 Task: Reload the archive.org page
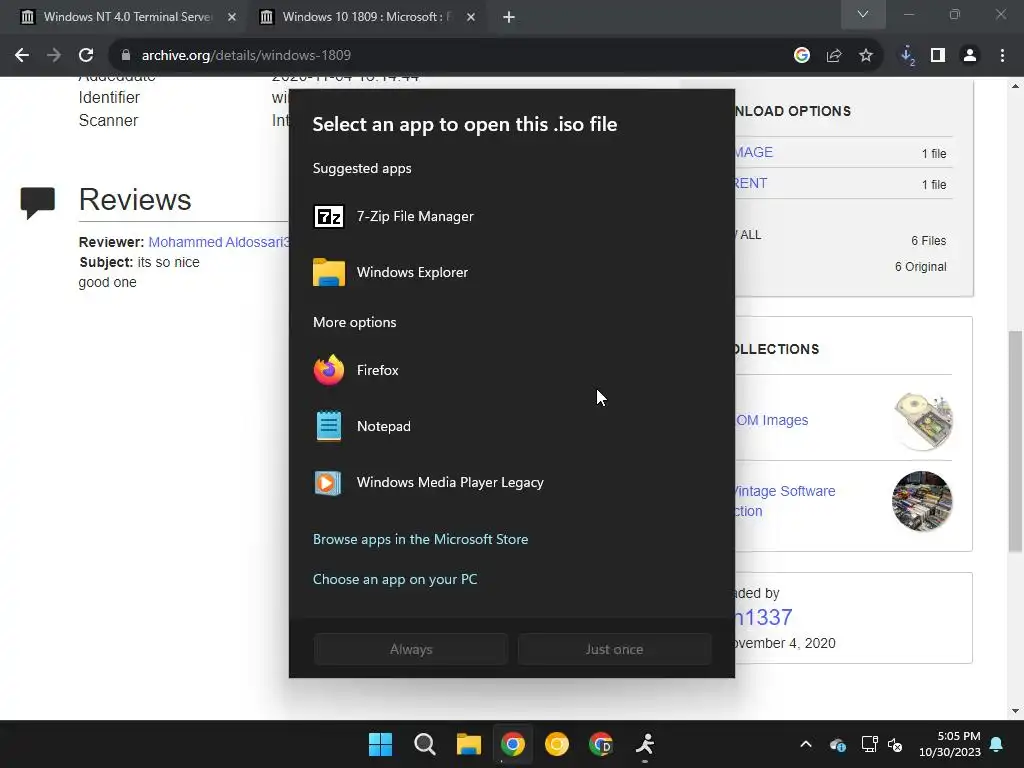[86, 56]
